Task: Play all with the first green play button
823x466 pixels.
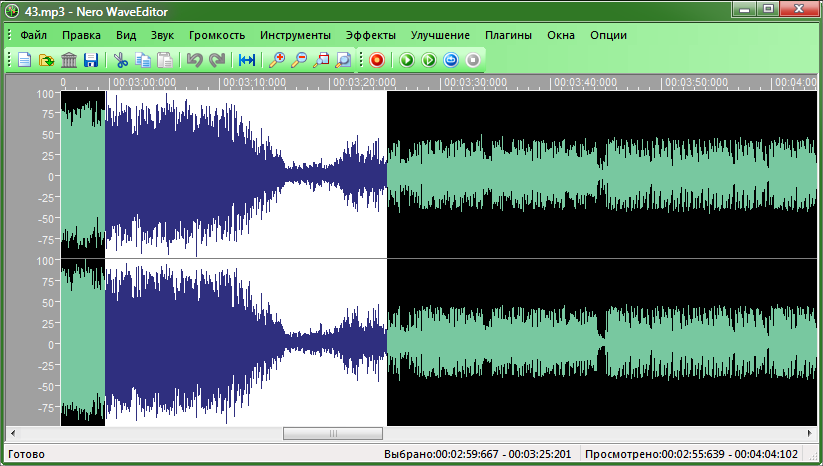Action: pyautogui.click(x=407, y=60)
